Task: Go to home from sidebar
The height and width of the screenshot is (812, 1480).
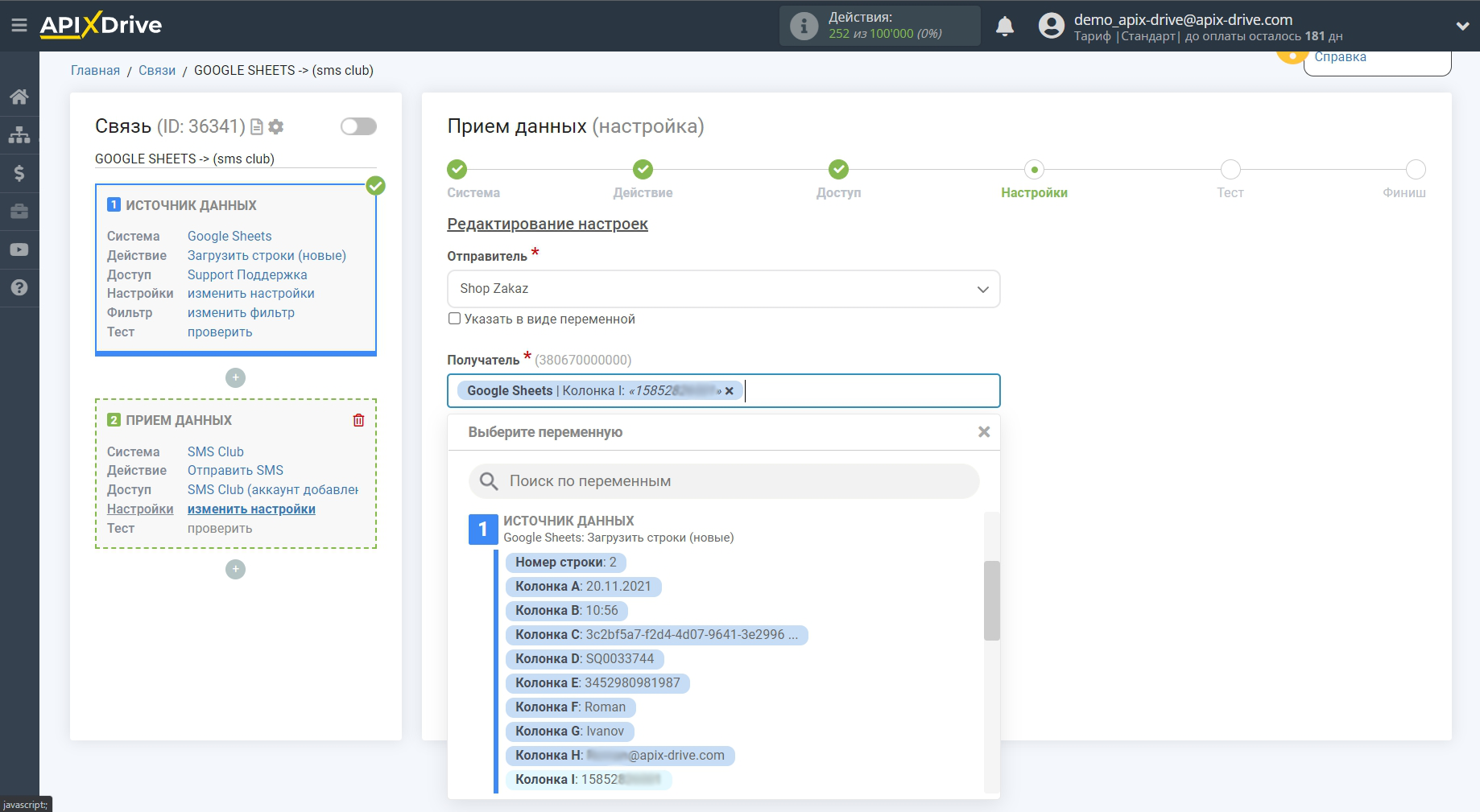Action: pyautogui.click(x=19, y=97)
